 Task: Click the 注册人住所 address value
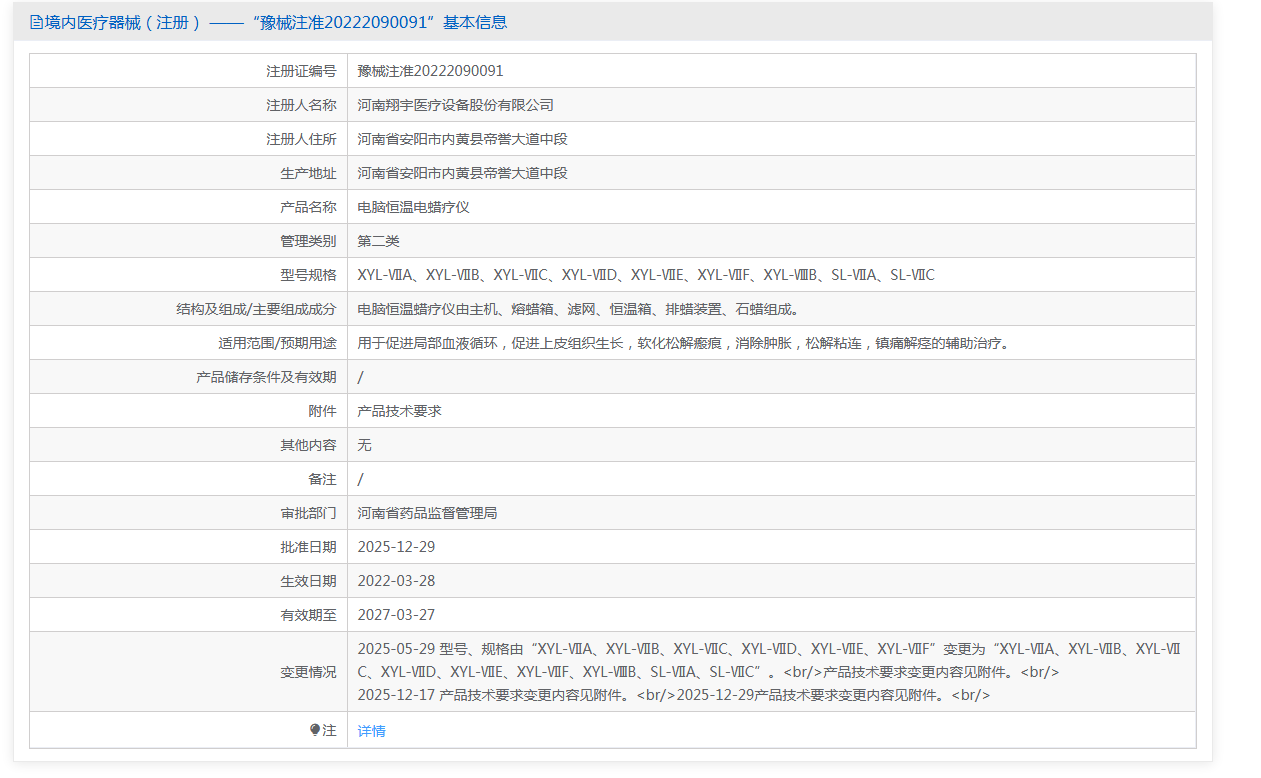coord(463,139)
